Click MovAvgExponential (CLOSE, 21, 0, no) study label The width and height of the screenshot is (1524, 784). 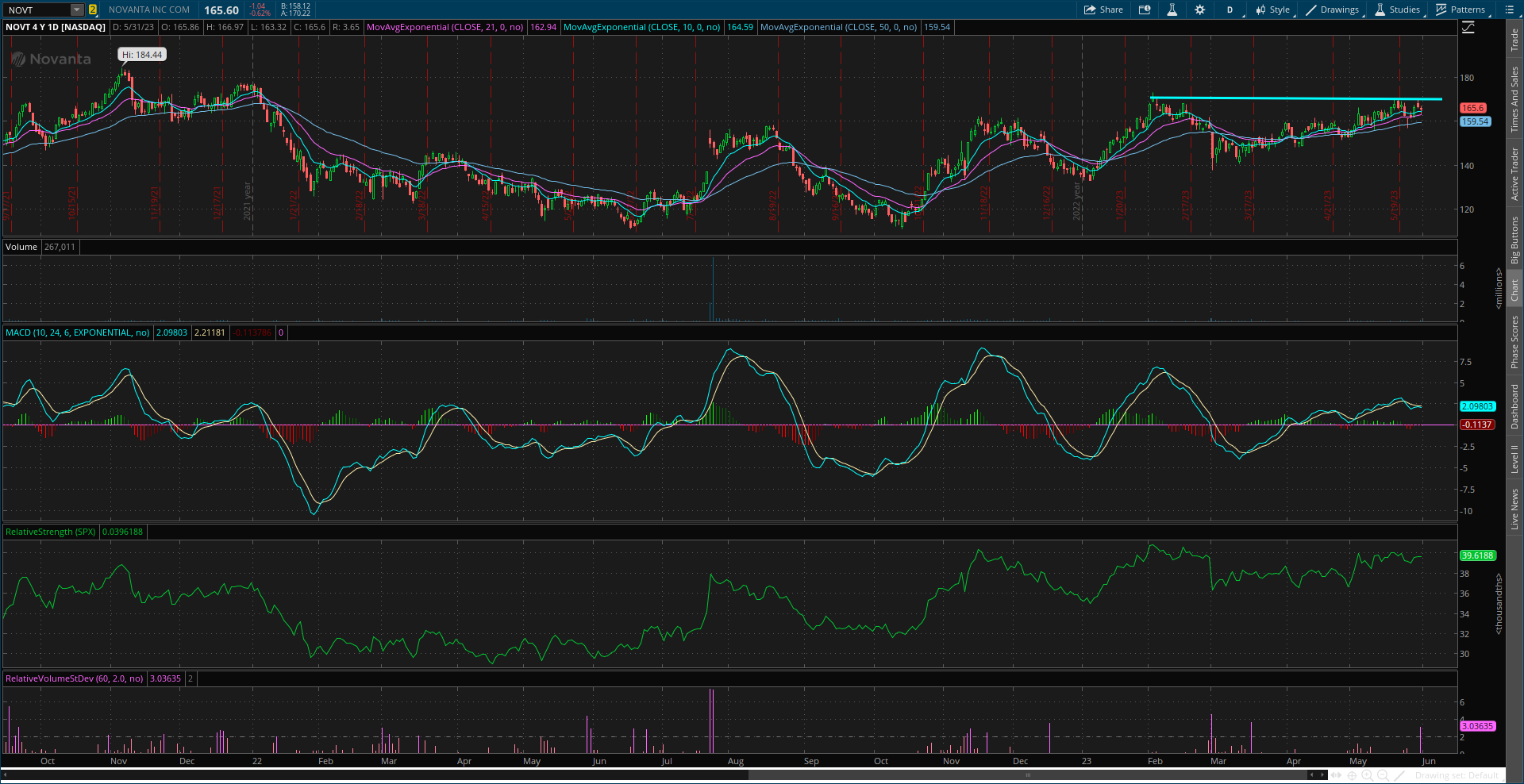[x=444, y=27]
